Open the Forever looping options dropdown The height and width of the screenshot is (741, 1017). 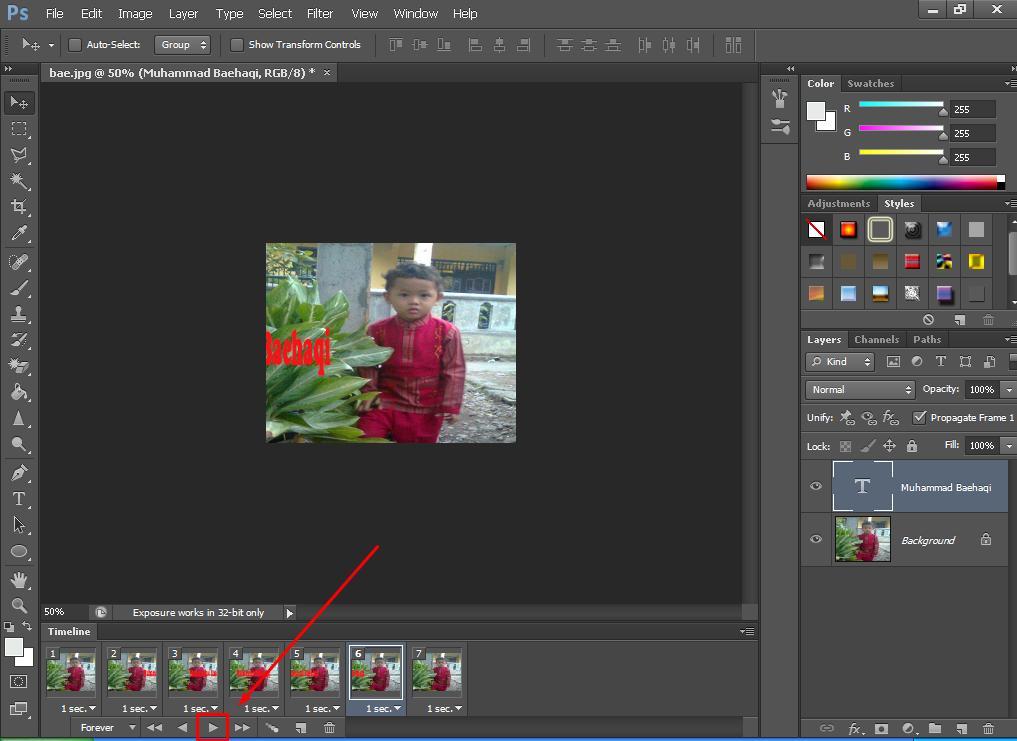[105, 728]
